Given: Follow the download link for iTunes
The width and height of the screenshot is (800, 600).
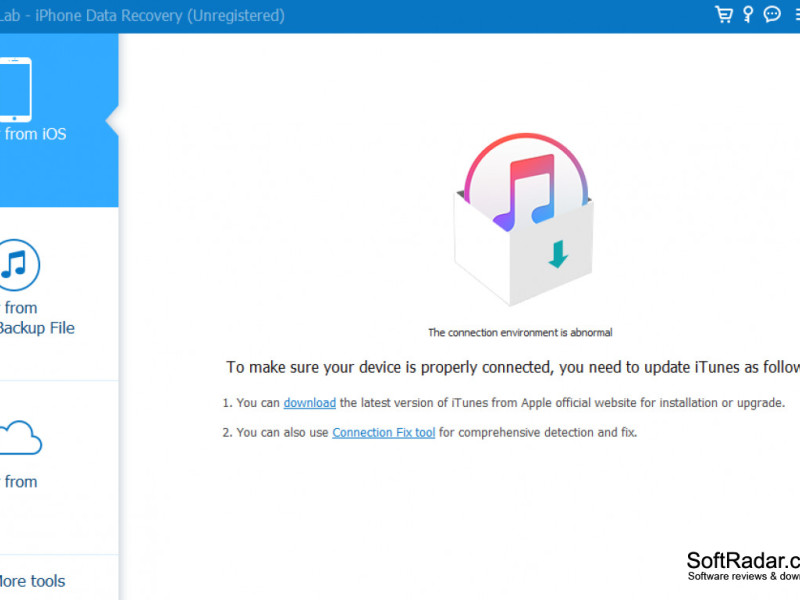Looking at the screenshot, I should pos(310,403).
